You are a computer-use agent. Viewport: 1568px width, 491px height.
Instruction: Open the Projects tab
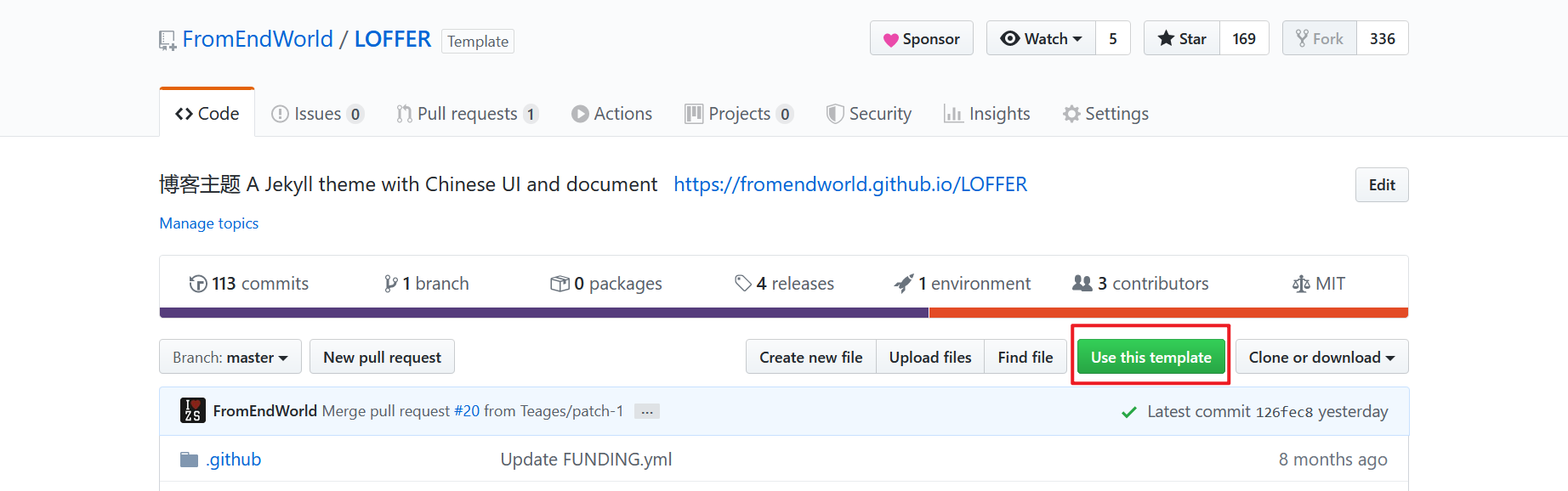coord(740,114)
